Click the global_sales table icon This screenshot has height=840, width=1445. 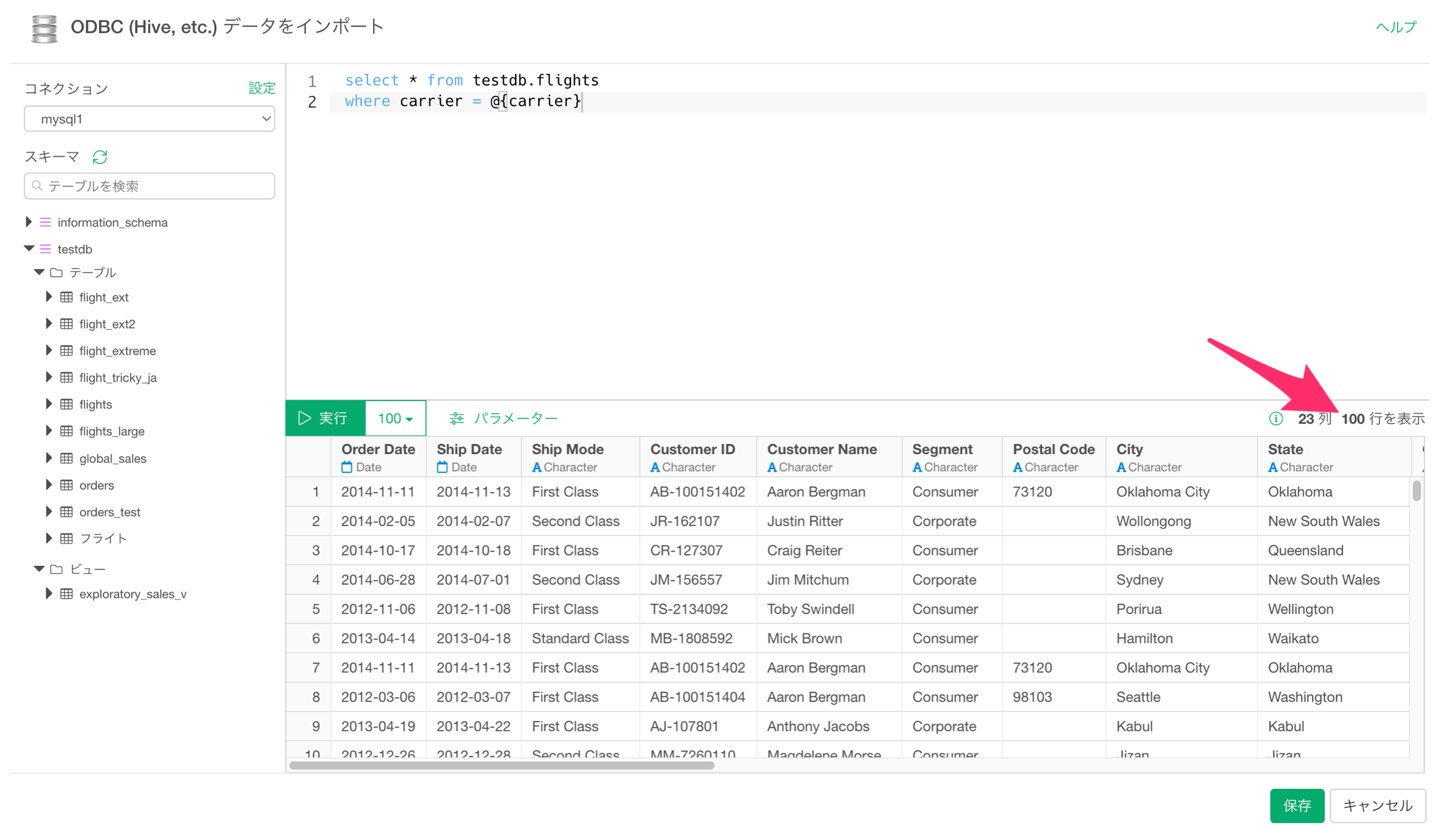pyautogui.click(x=67, y=458)
